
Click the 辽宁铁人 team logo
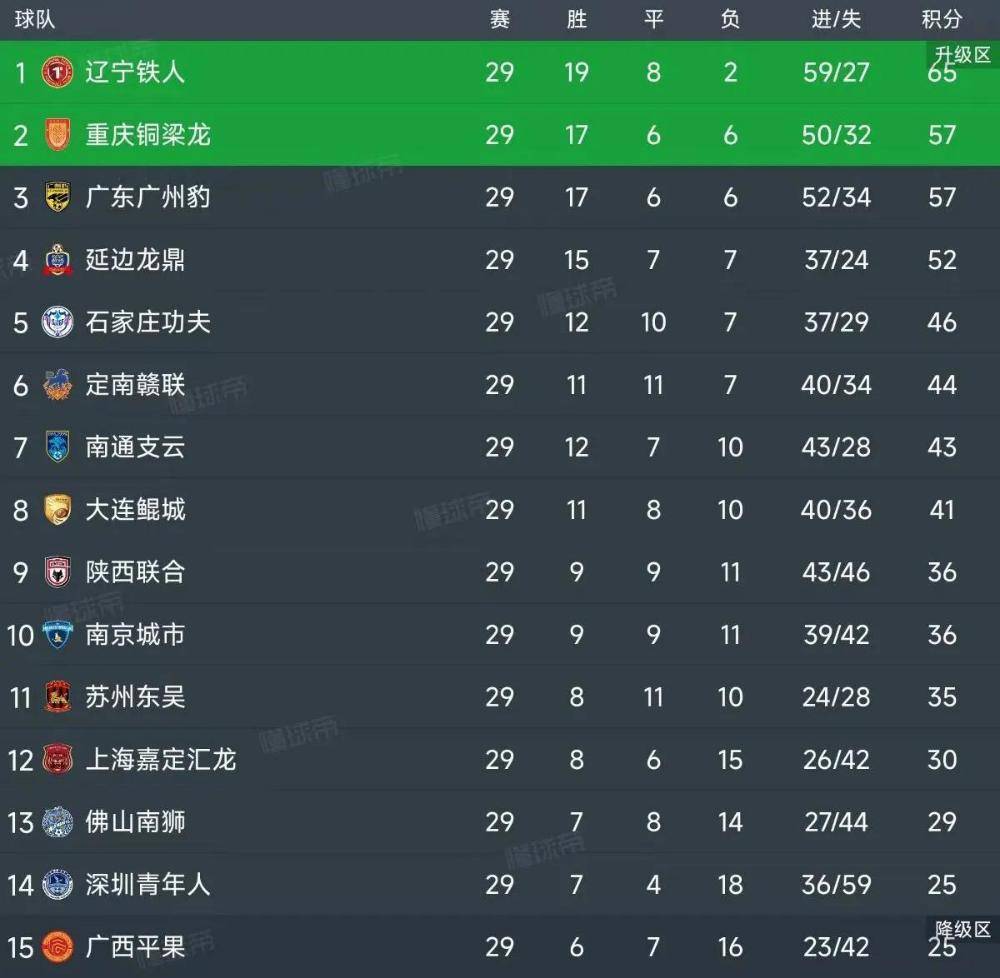(57, 72)
